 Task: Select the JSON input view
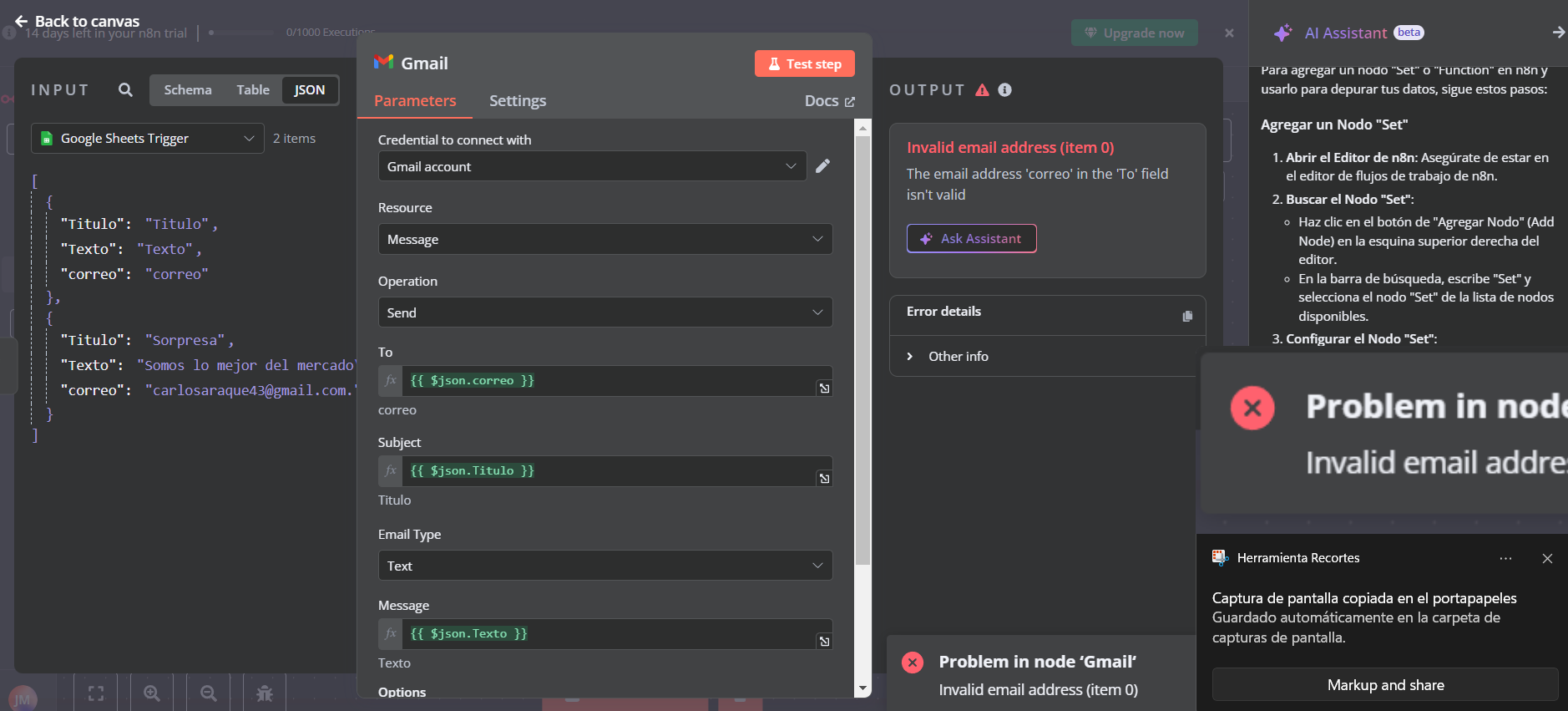(x=310, y=89)
